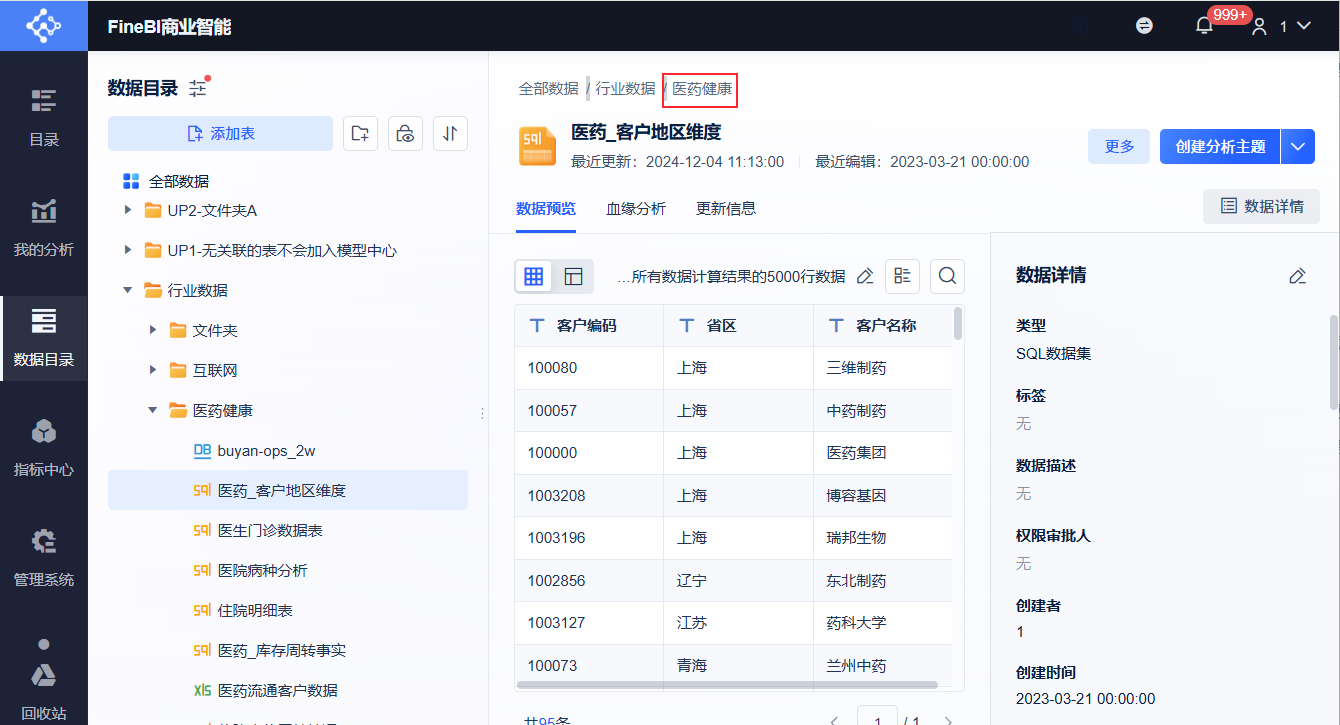Switch to the 更新信息 tab
1340x725 pixels.
point(726,209)
